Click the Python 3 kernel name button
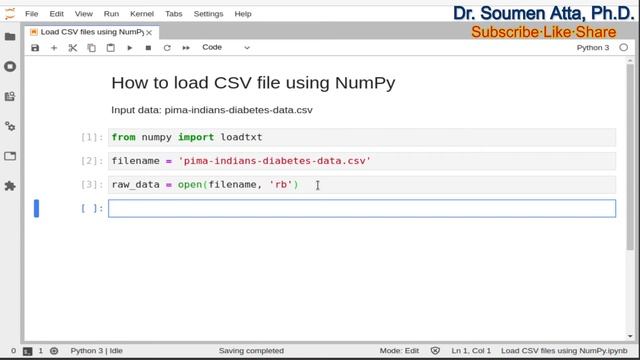Screen dimensions: 640x360 pos(593,48)
